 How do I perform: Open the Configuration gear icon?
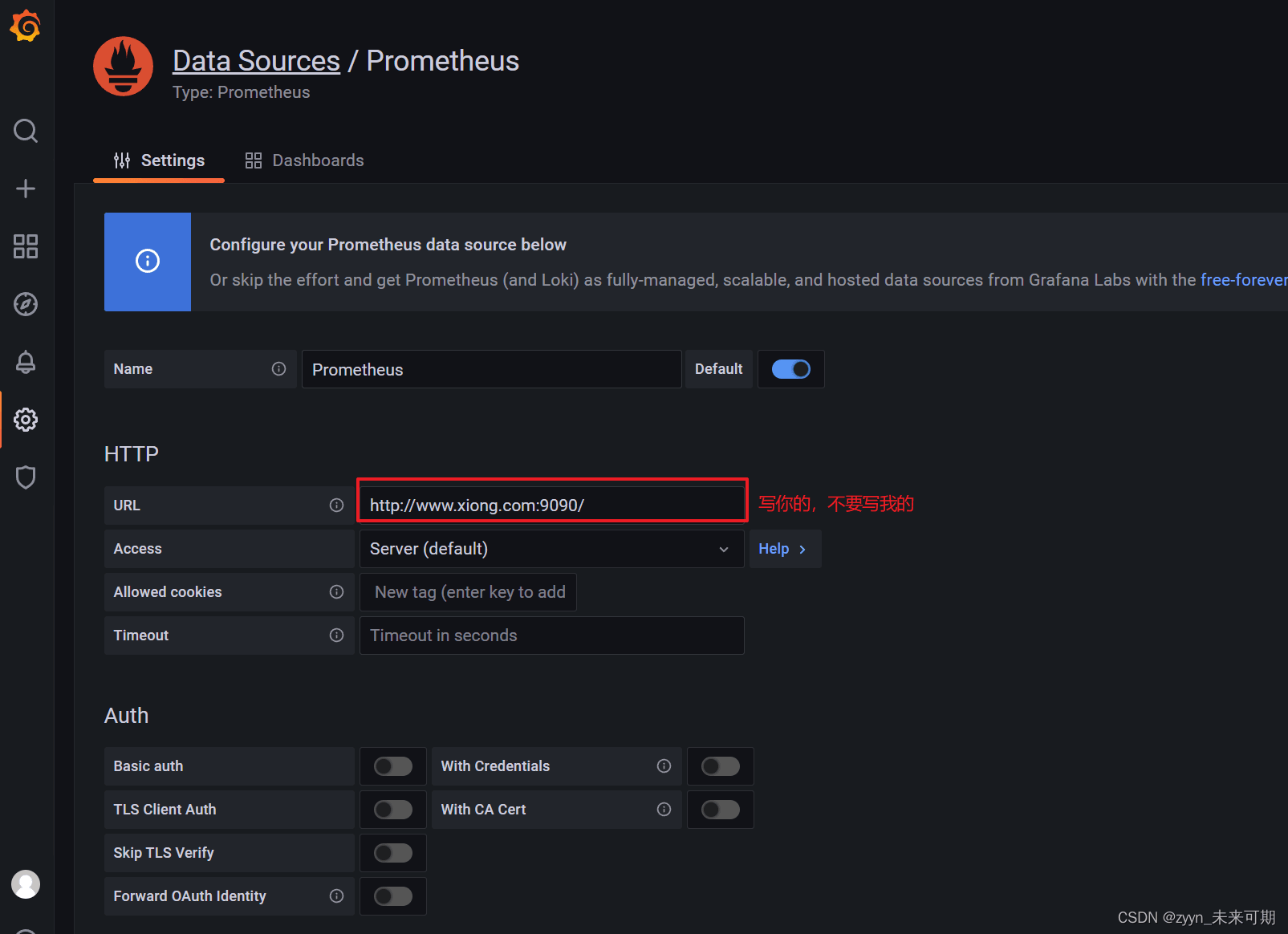tap(26, 420)
